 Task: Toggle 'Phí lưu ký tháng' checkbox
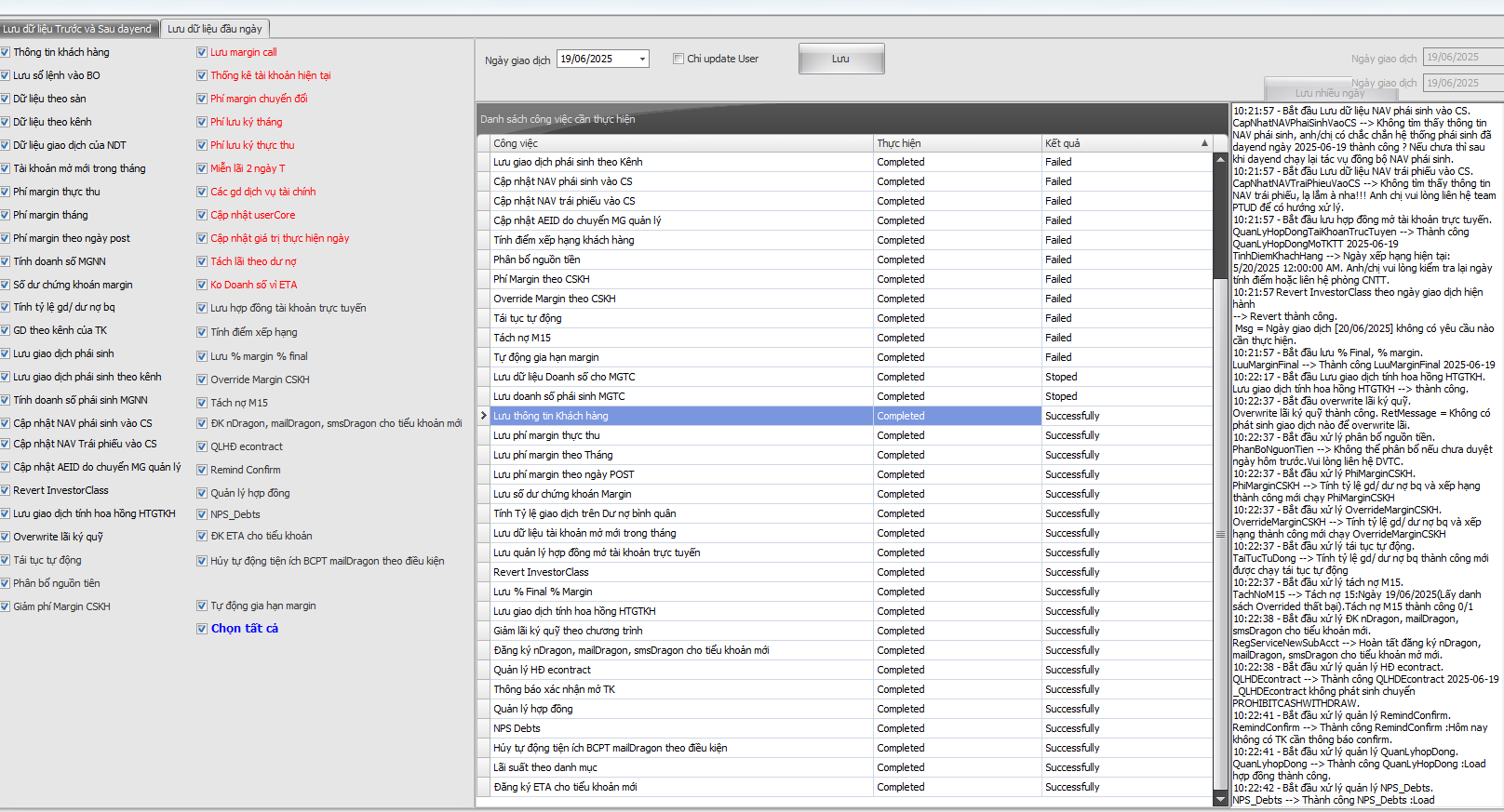tap(202, 122)
